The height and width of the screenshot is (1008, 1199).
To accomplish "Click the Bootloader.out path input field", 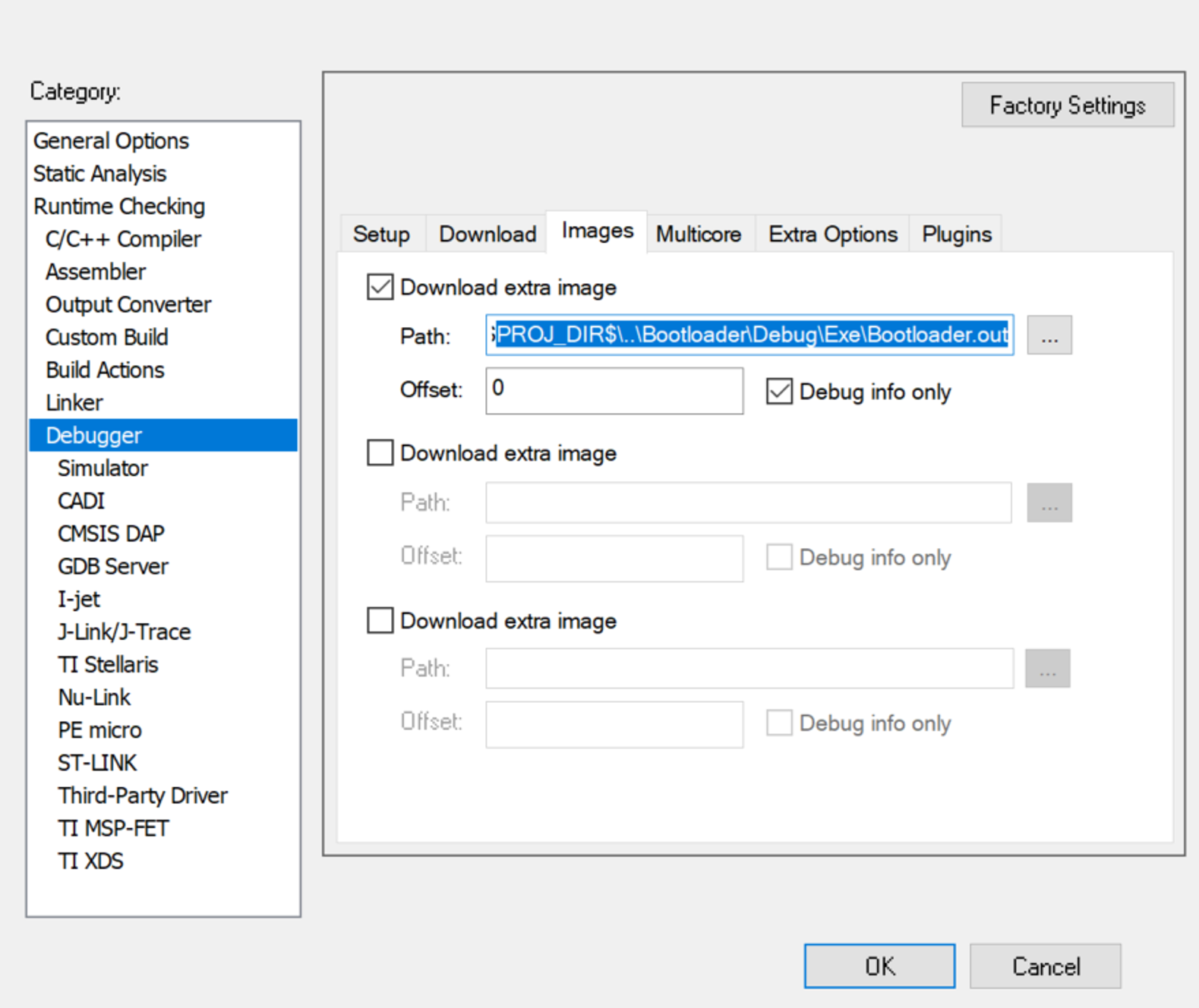I will [749, 335].
